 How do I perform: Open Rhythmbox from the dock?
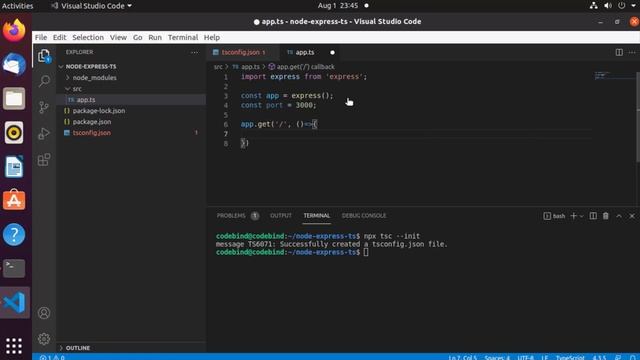[x=14, y=133]
